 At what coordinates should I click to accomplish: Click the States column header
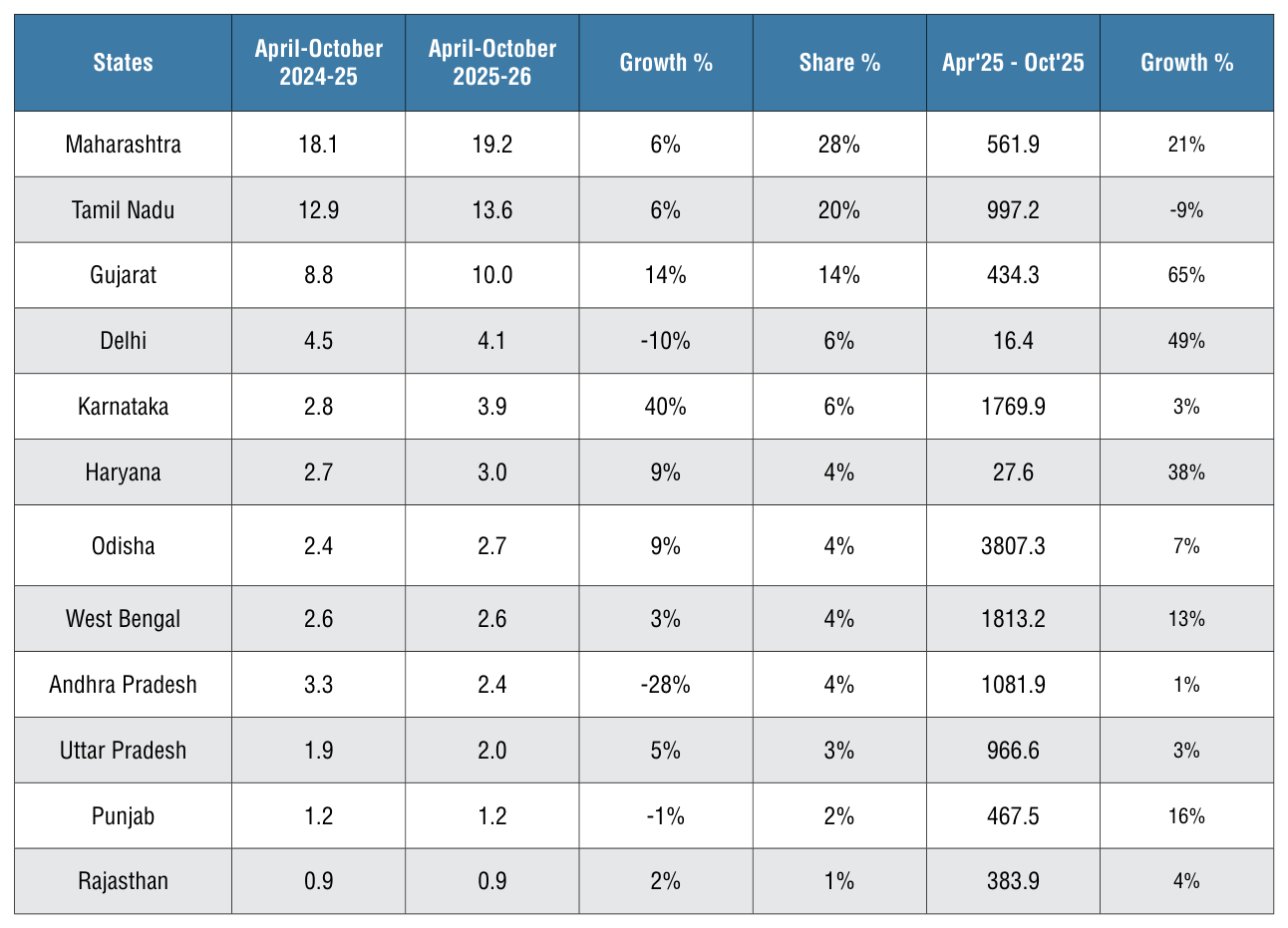(x=124, y=63)
